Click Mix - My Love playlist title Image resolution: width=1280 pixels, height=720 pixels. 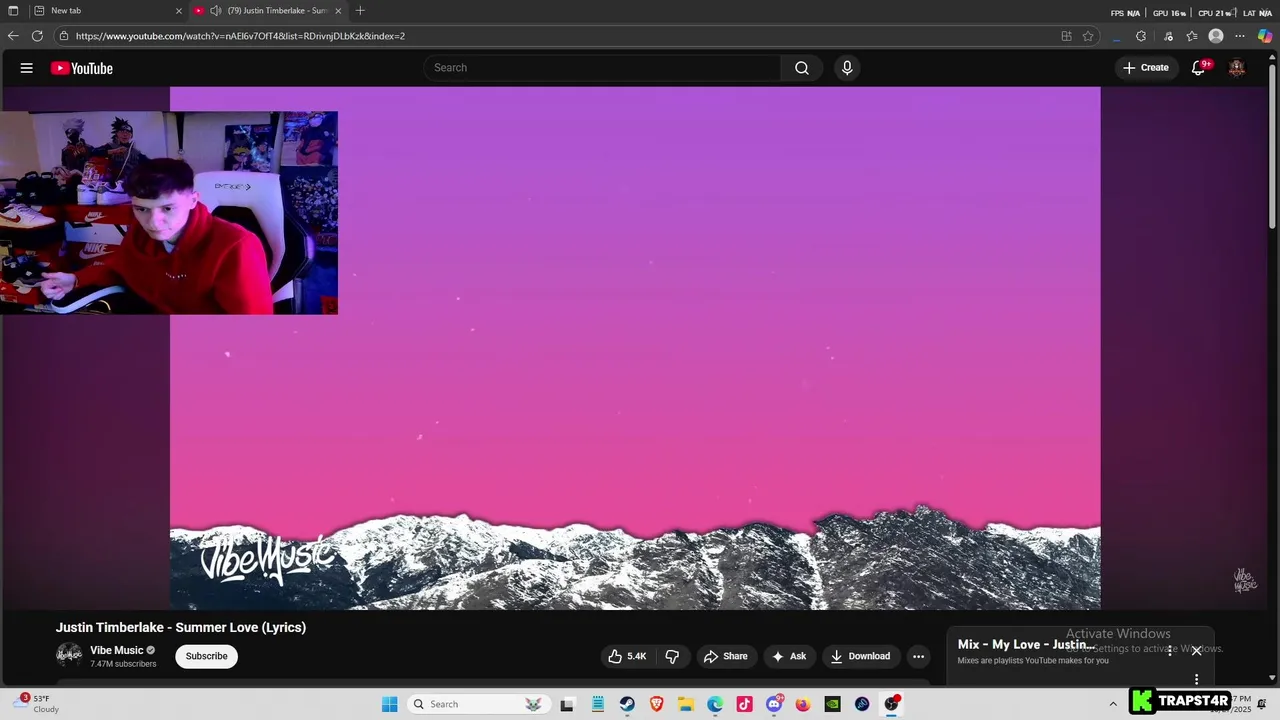click(x=1027, y=644)
